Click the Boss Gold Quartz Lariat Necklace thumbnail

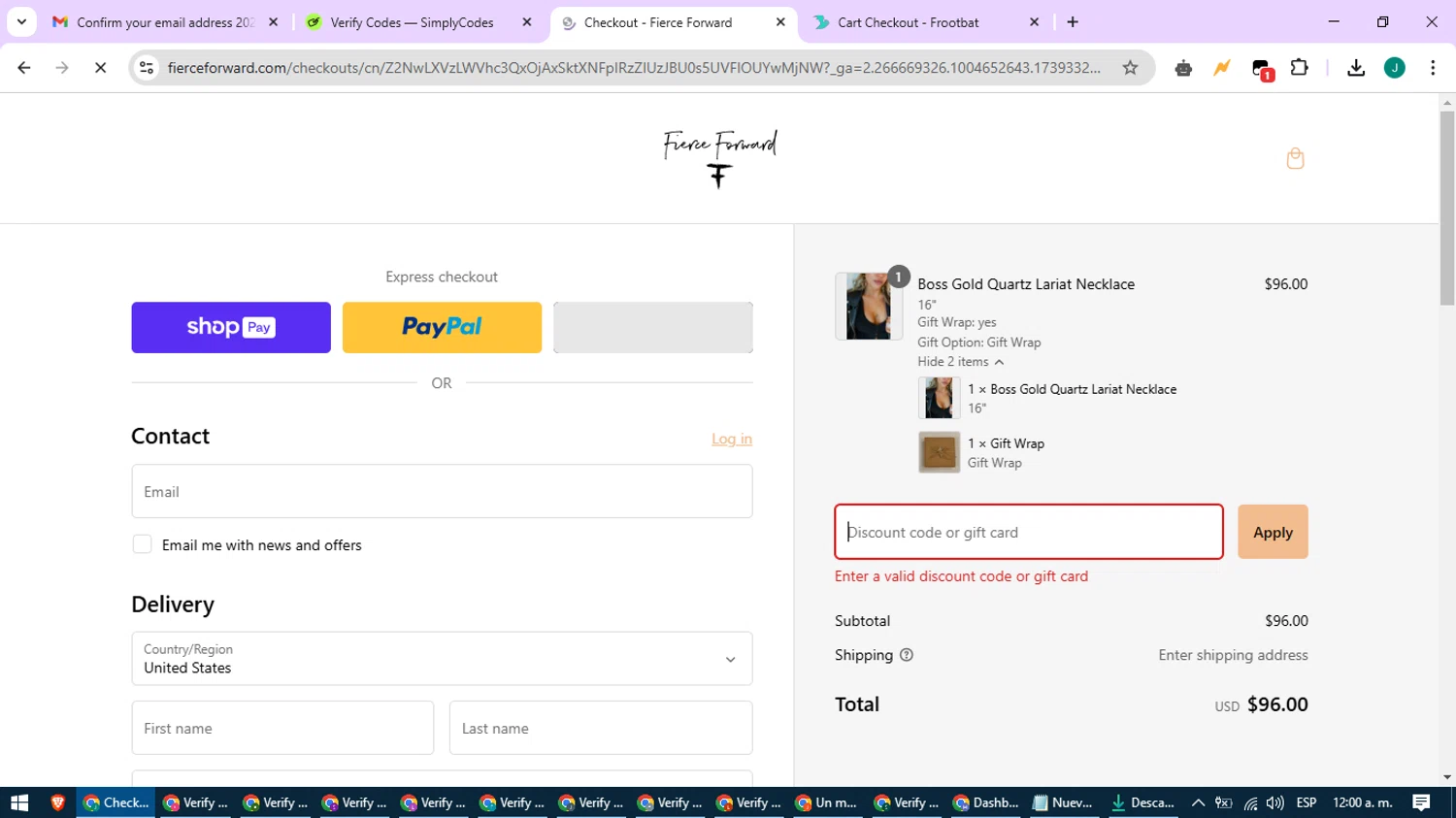(869, 306)
